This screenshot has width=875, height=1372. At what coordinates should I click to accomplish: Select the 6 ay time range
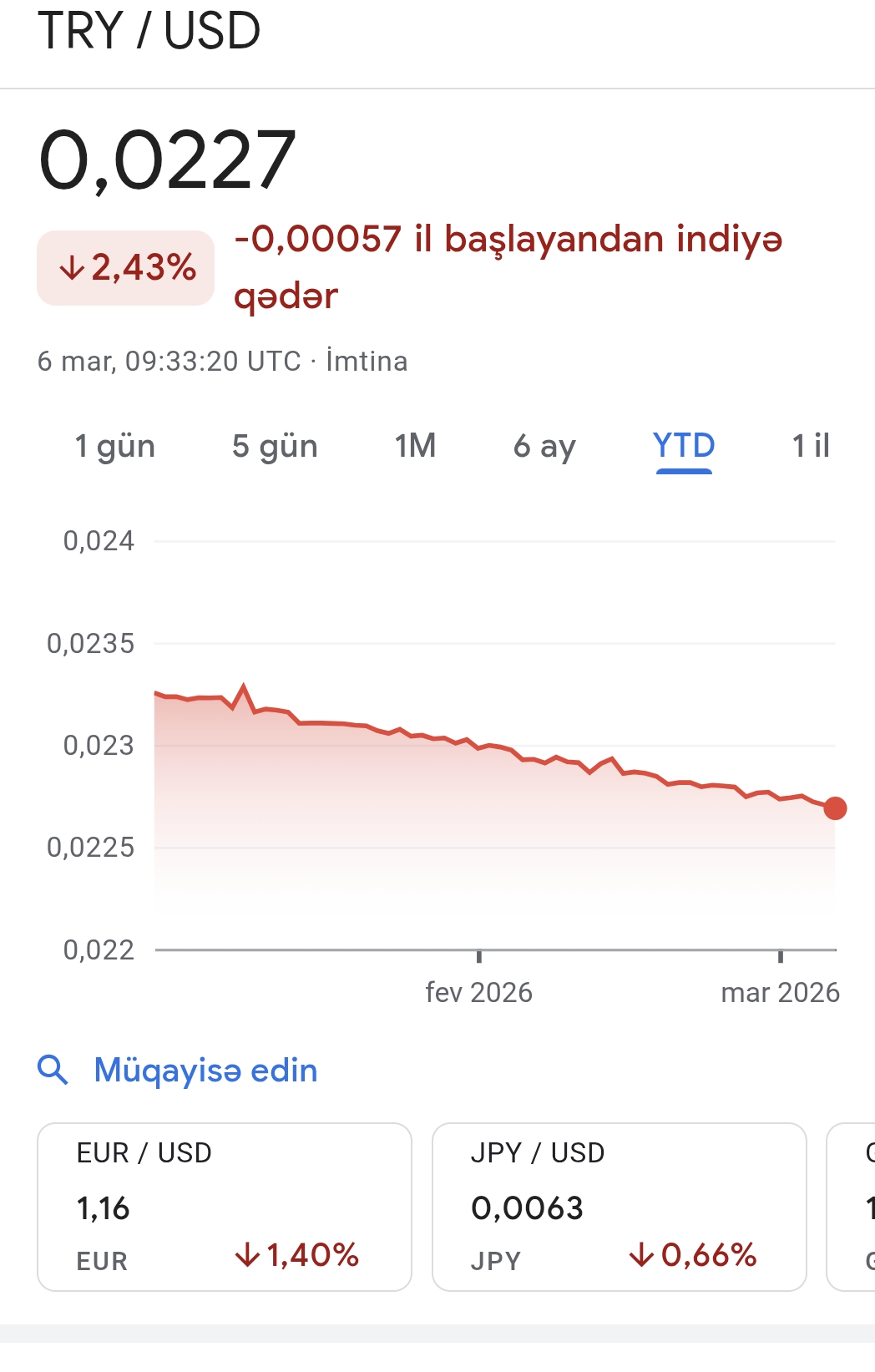point(544,446)
